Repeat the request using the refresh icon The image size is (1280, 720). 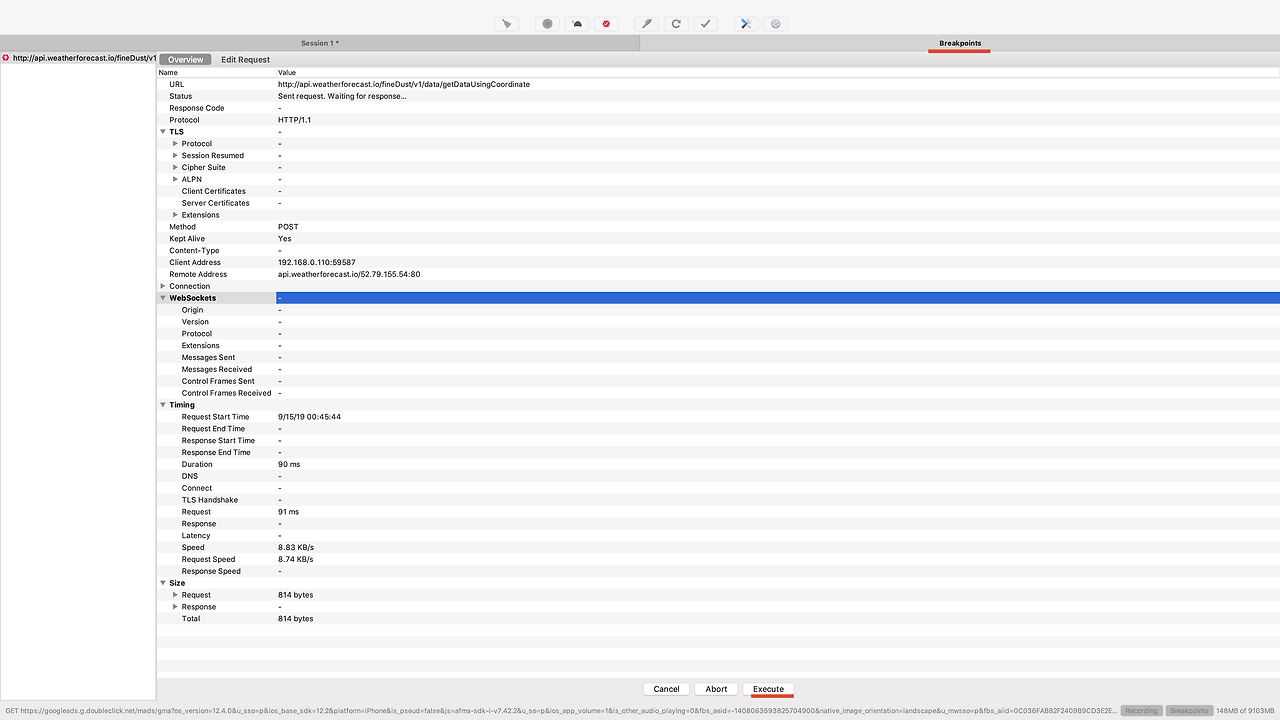[x=676, y=23]
